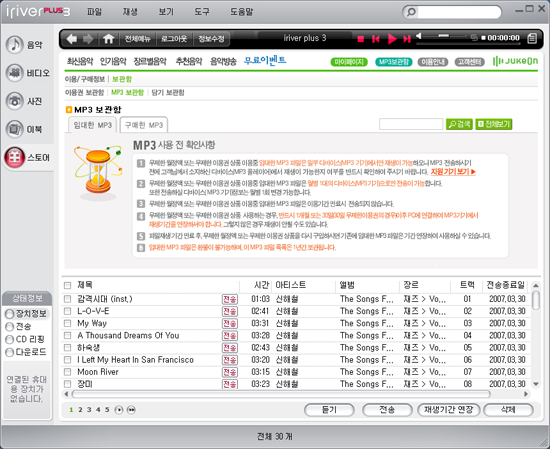Open the 보기 menu
Screen dimensions: 550x449
coord(166,12)
